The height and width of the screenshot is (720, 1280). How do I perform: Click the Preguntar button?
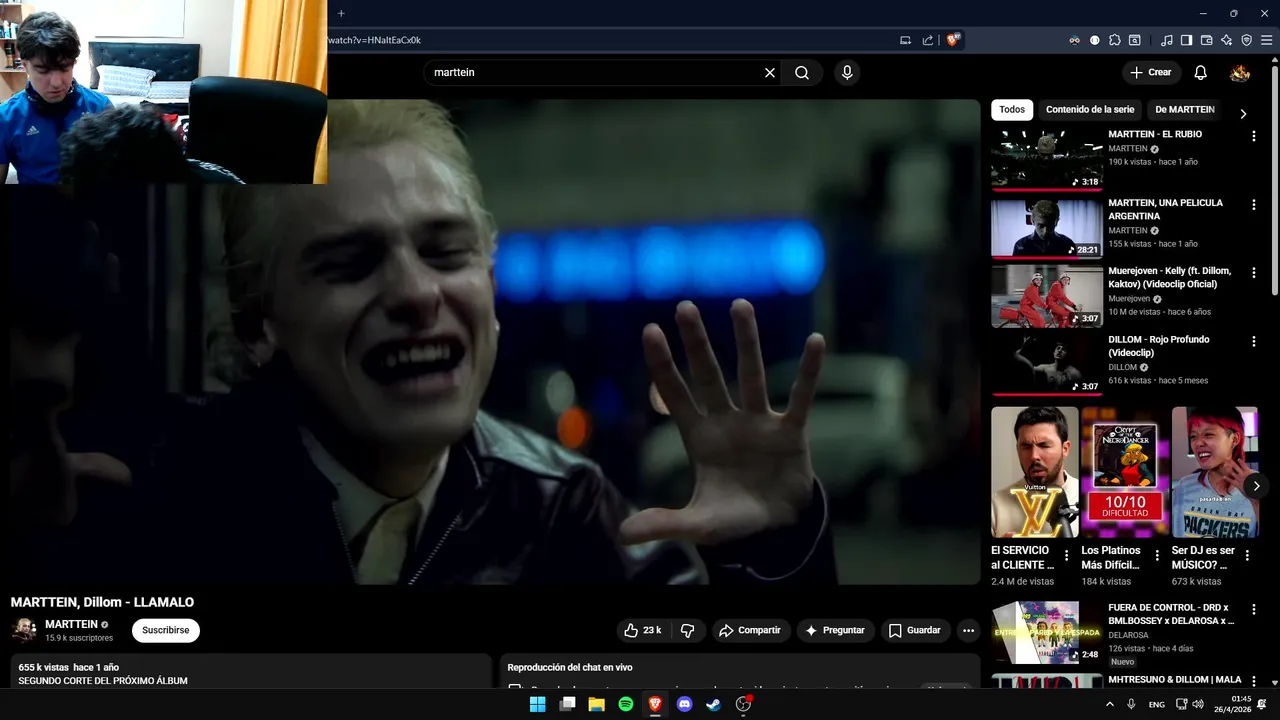click(835, 631)
